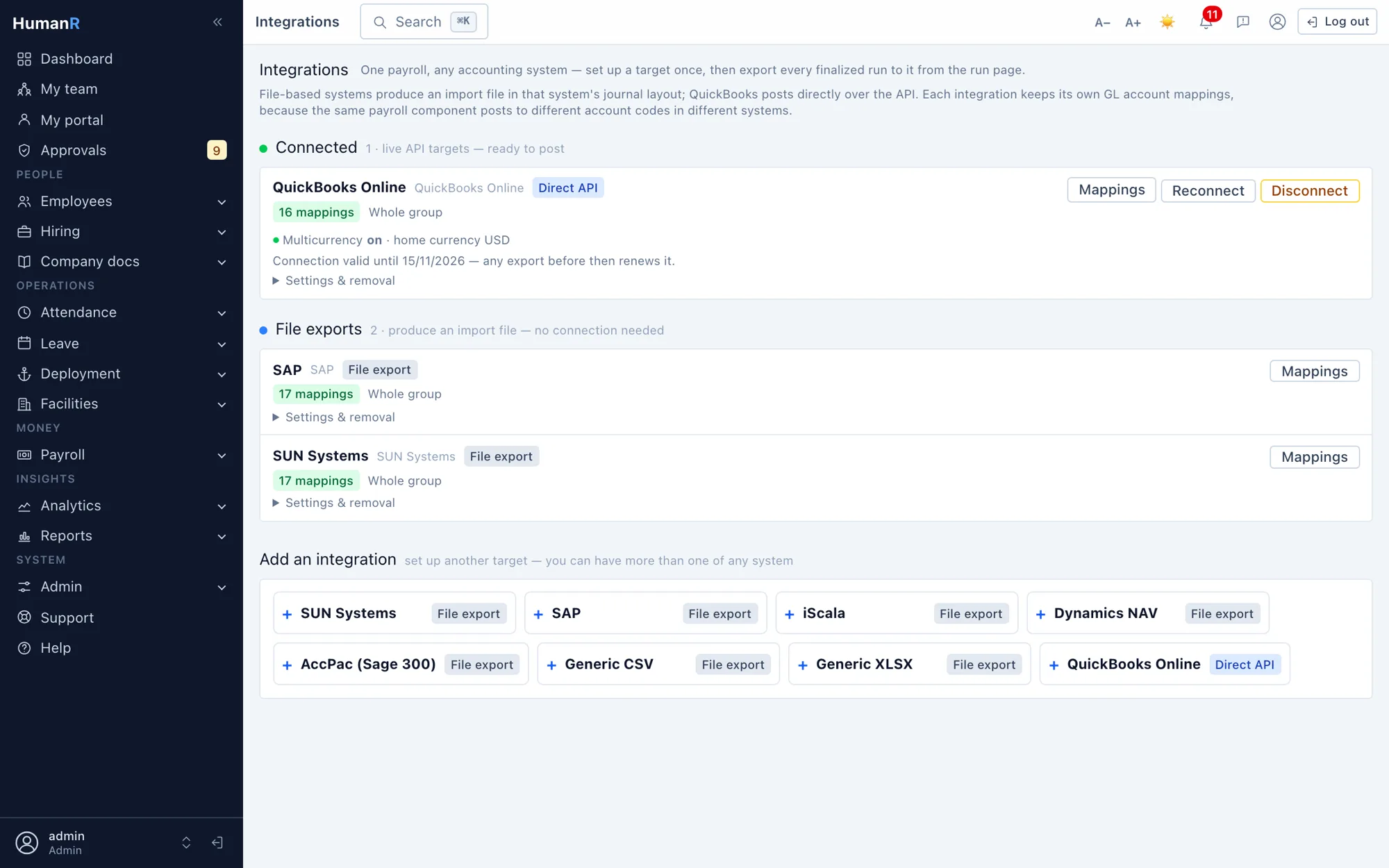
Task: Click the Employees icon in the sidebar
Action: point(24,201)
